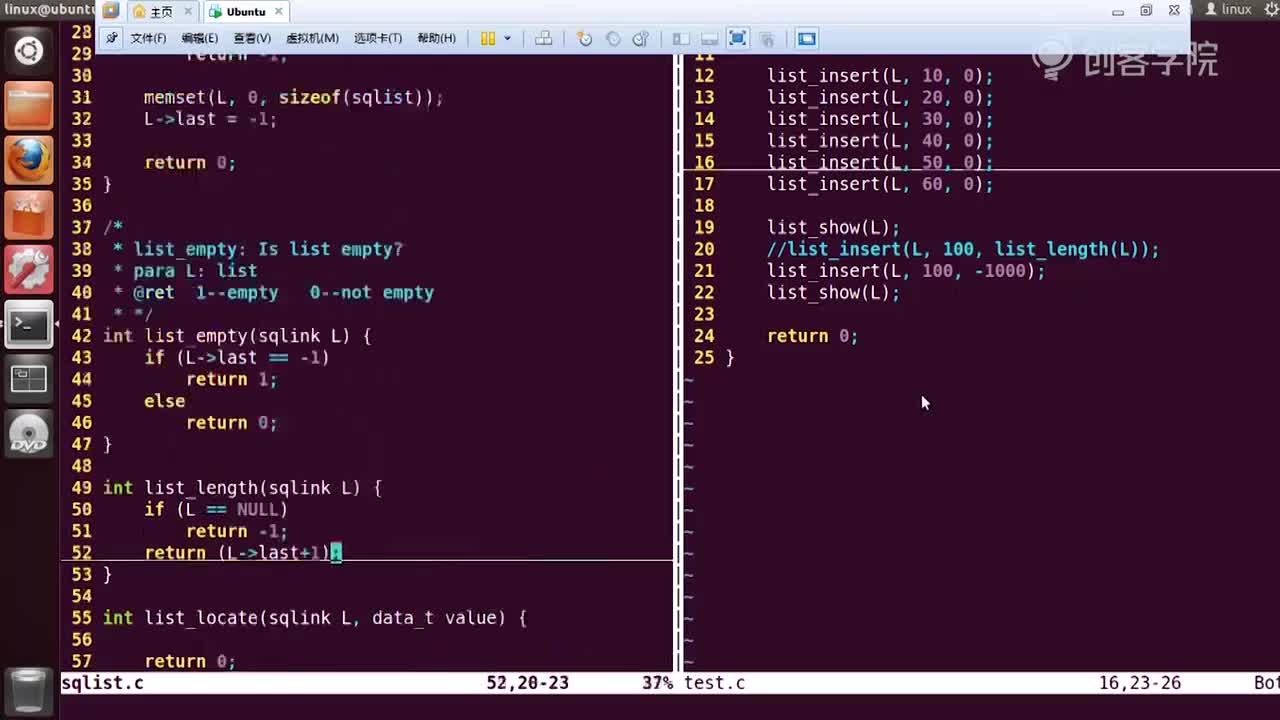The width and height of the screenshot is (1280, 720).
Task: Expand the power options dropdown arrow
Action: [x=507, y=39]
